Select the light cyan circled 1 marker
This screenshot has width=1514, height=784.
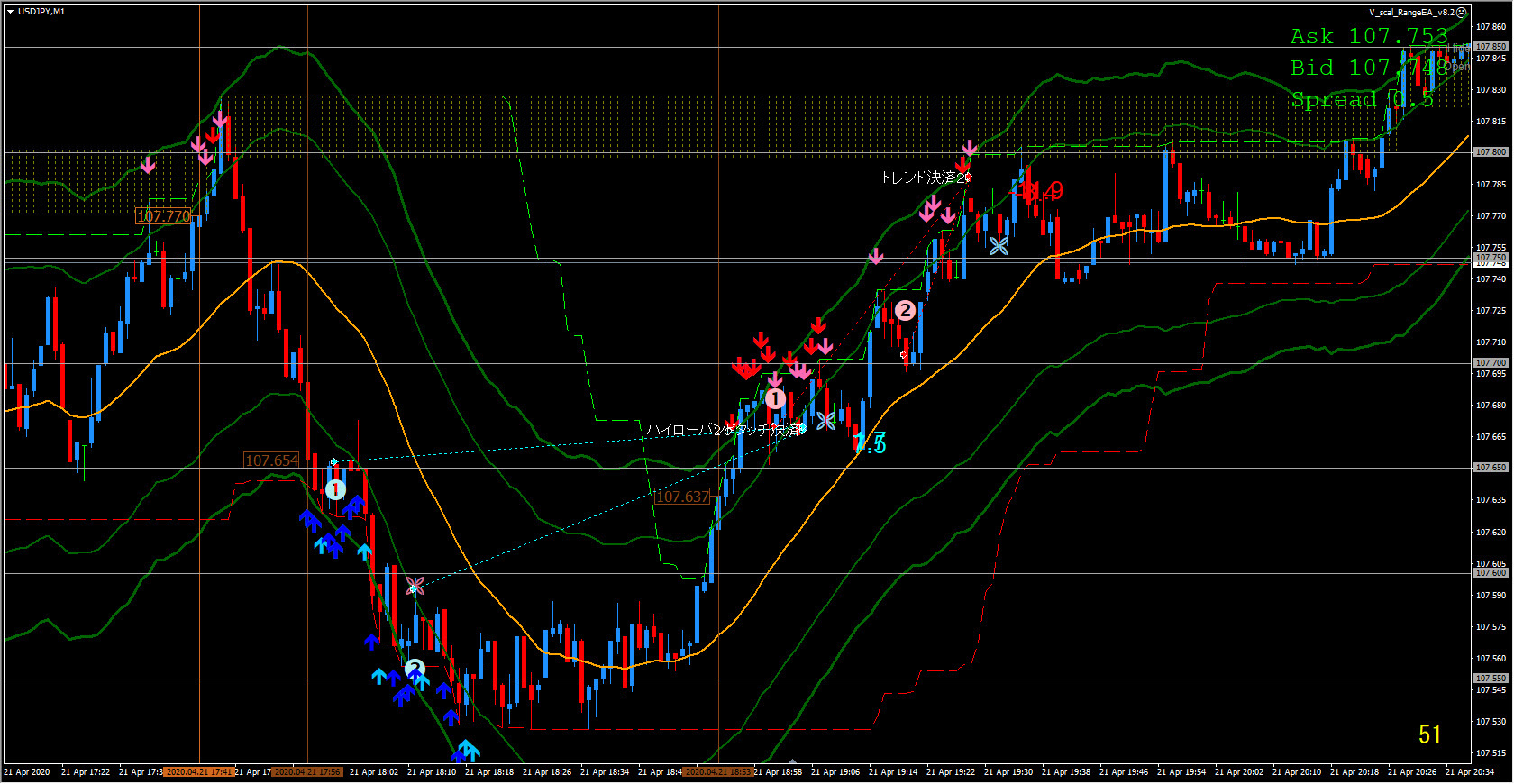point(335,489)
